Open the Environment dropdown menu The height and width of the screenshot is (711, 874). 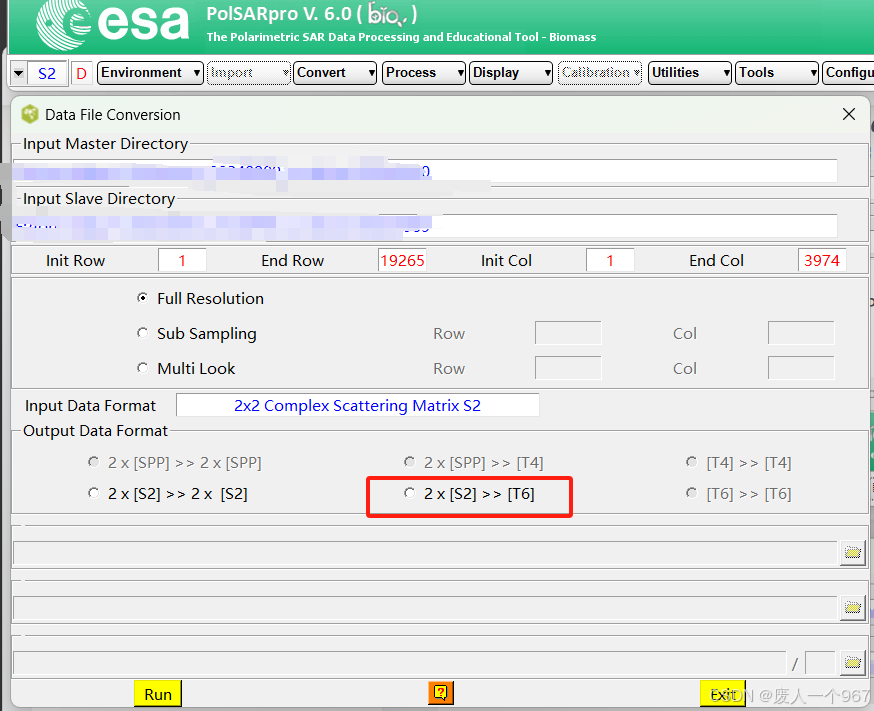(x=150, y=73)
